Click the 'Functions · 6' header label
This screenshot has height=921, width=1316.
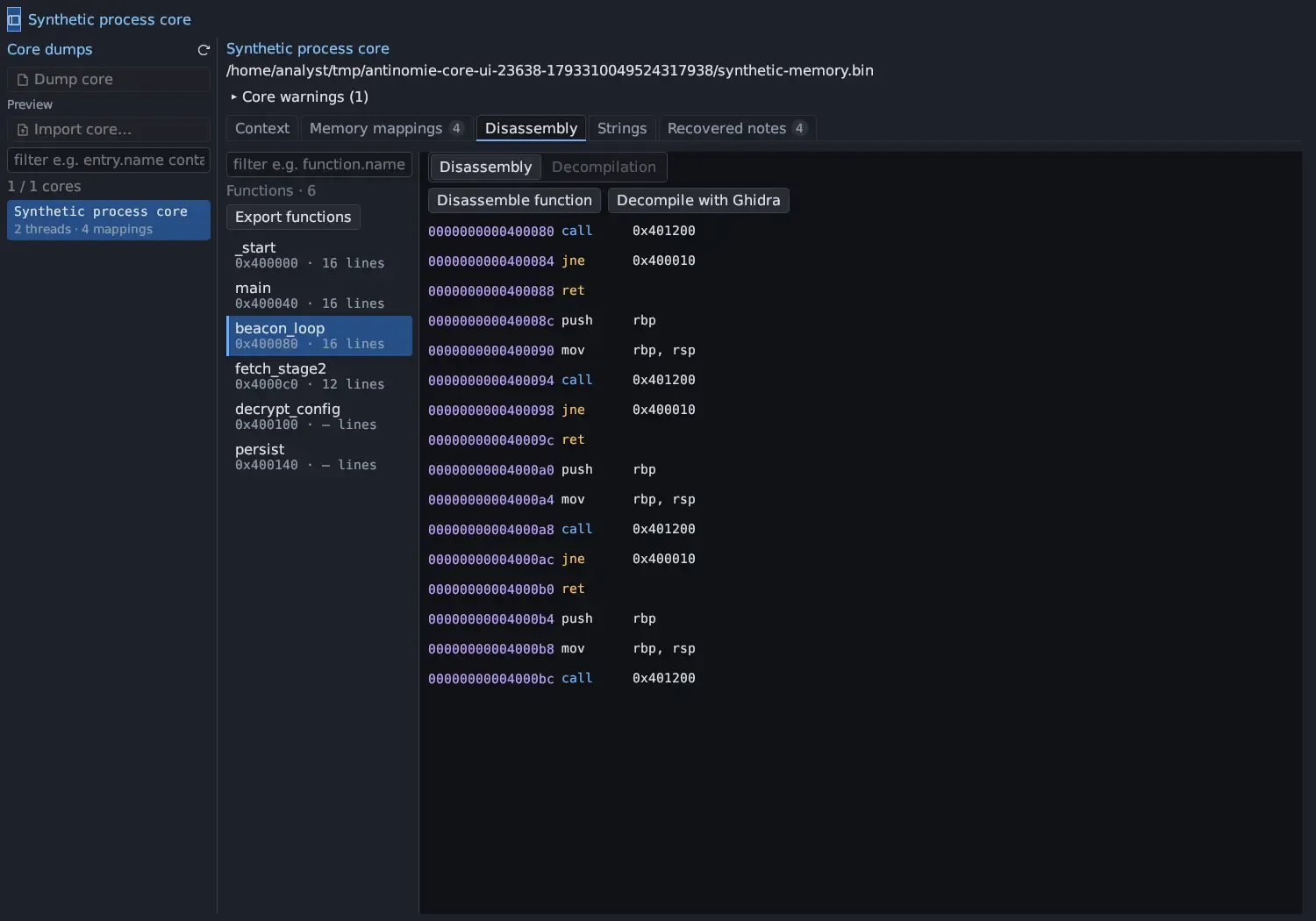pyautogui.click(x=271, y=191)
